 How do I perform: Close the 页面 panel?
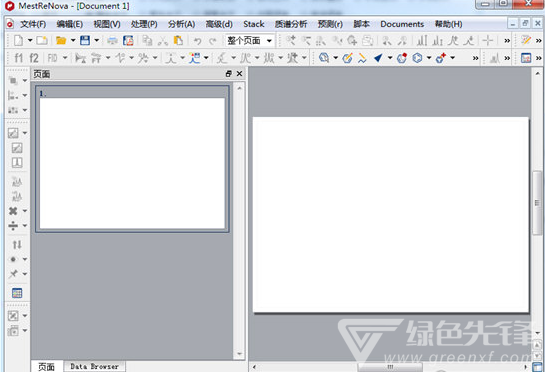[x=239, y=74]
